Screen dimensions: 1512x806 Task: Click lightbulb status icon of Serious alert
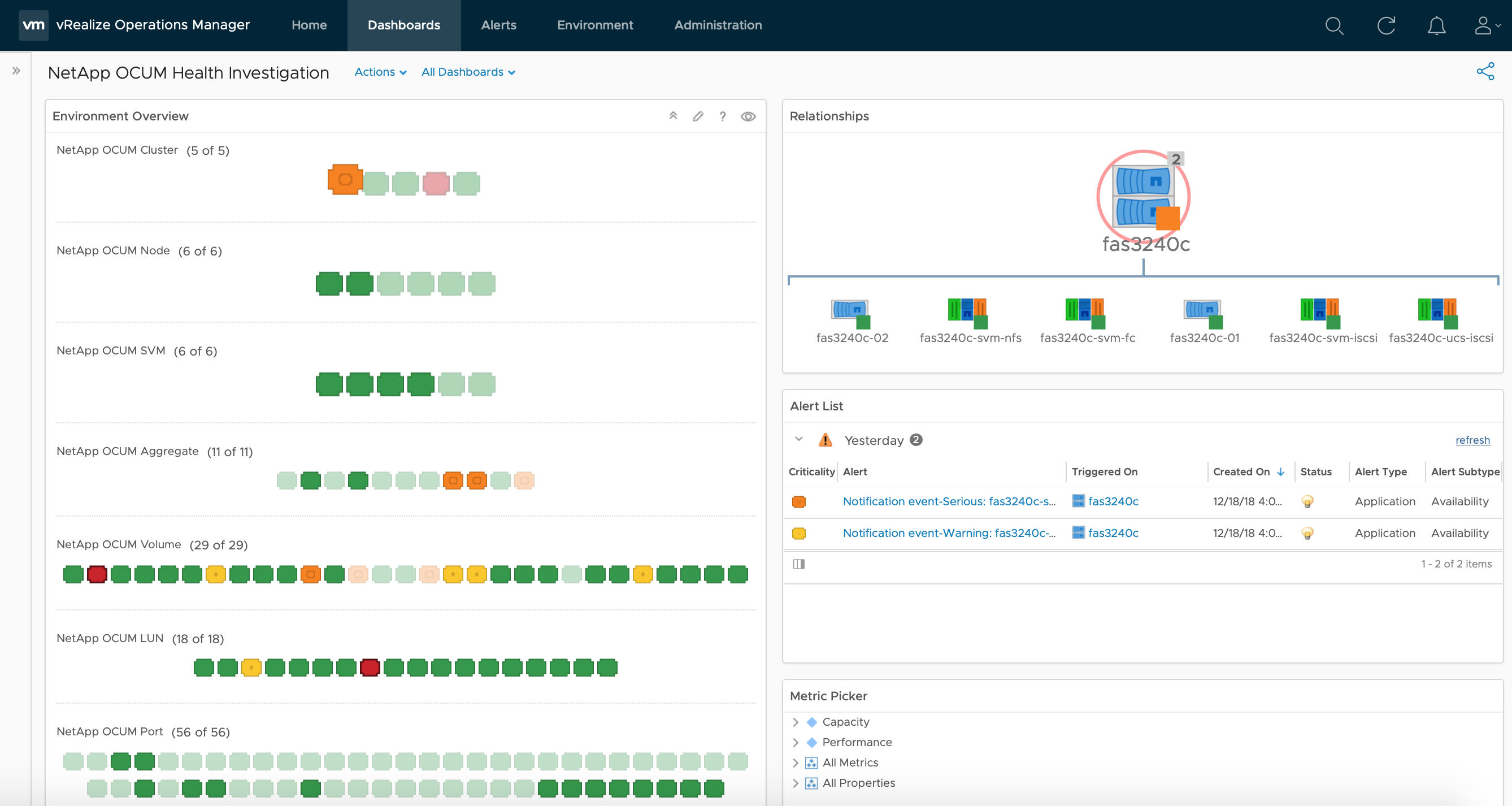(1307, 501)
